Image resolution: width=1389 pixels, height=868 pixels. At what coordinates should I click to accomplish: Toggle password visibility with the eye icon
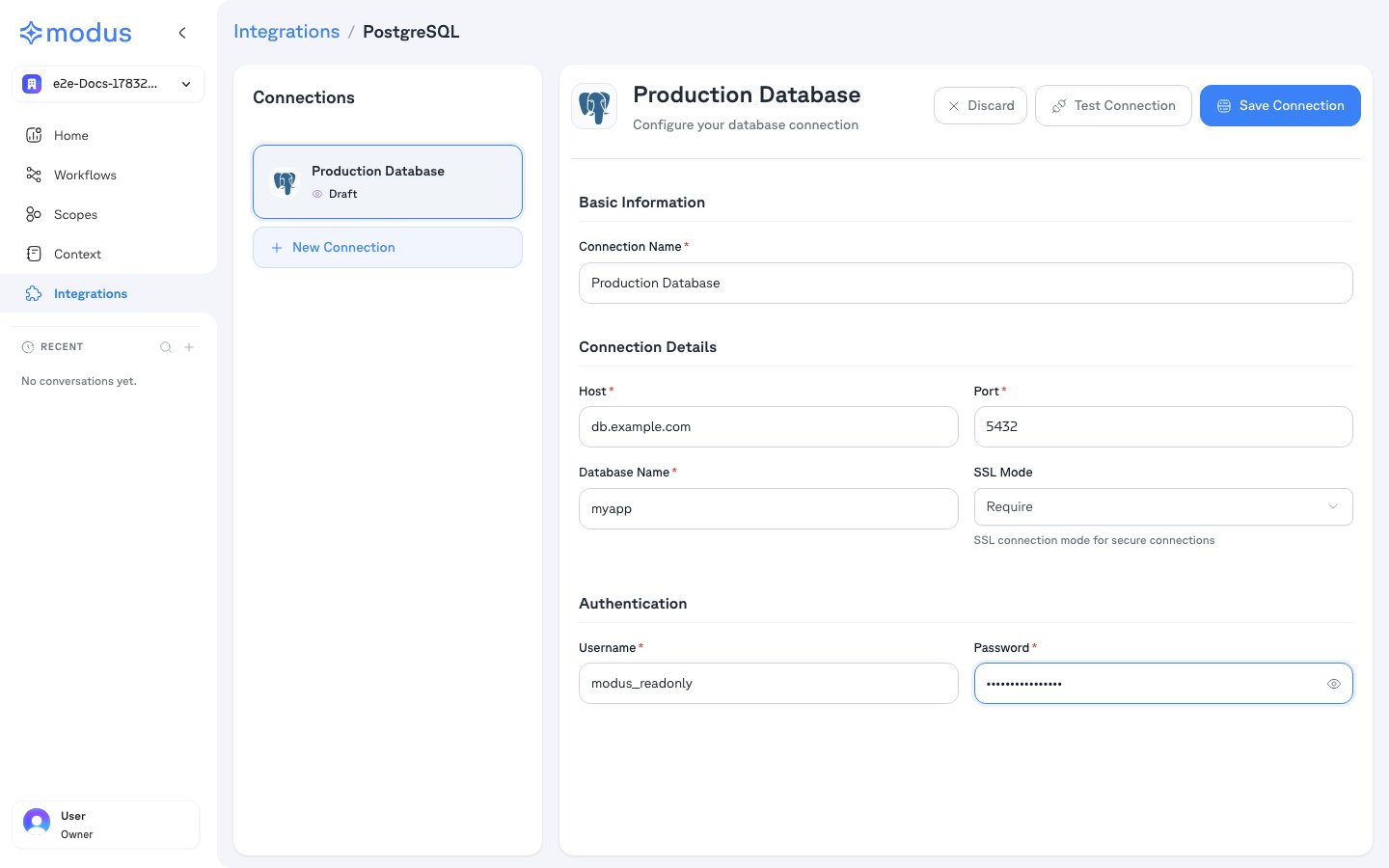(1334, 684)
